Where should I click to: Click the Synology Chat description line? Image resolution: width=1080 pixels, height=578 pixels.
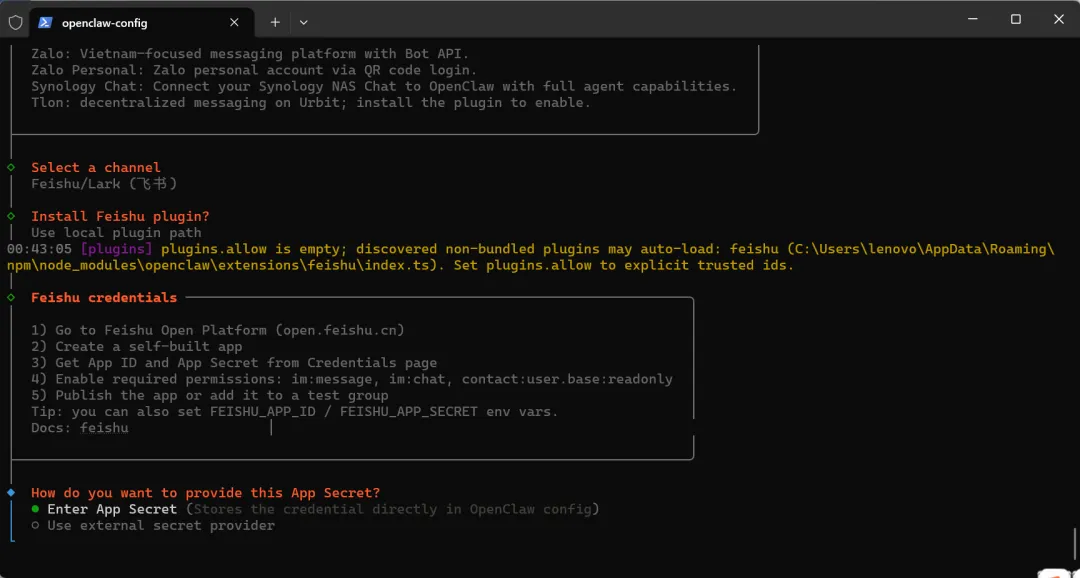[384, 86]
